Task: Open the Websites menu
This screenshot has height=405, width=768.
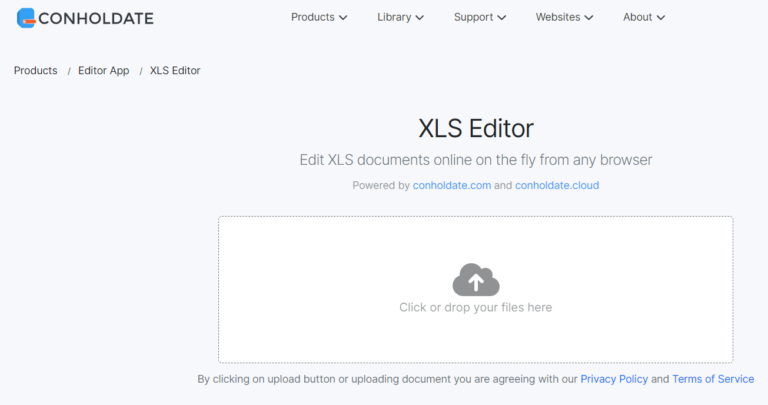Action: [557, 17]
